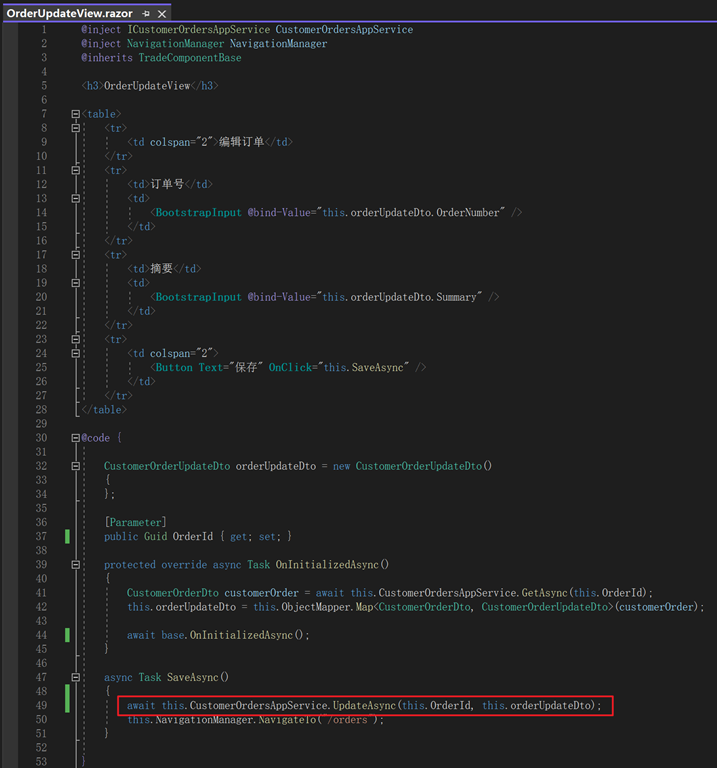Collapse the orderUpdateDto initializer on line 32
This screenshot has height=768, width=717.
pos(75,466)
